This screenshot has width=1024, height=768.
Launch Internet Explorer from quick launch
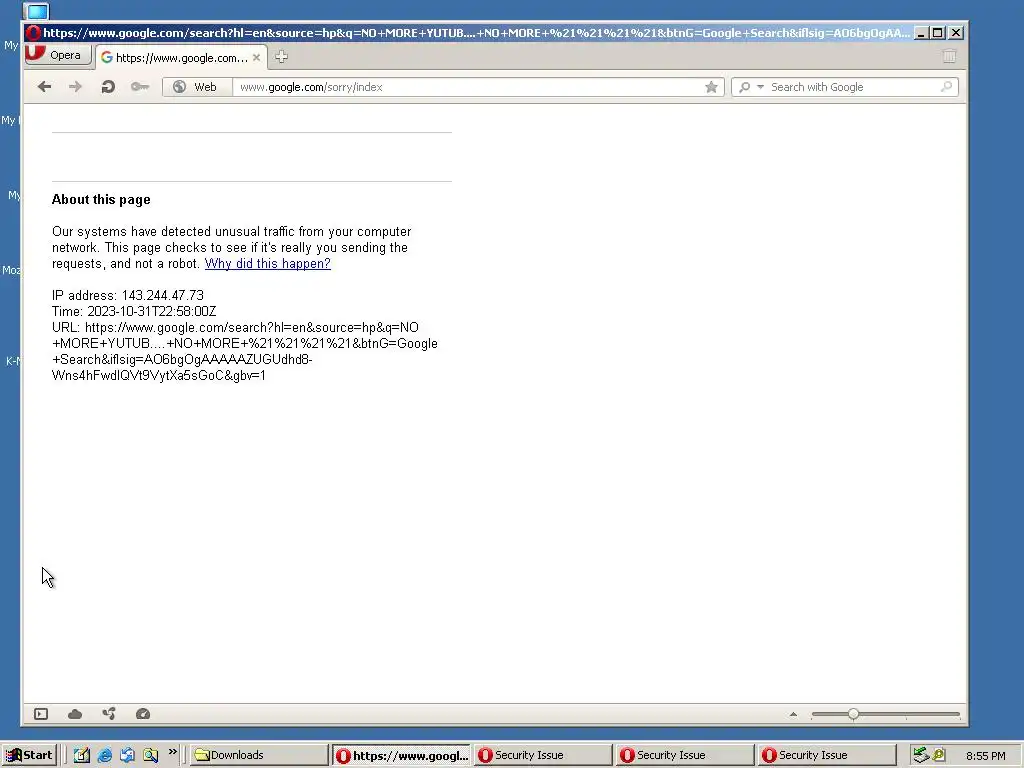104,755
